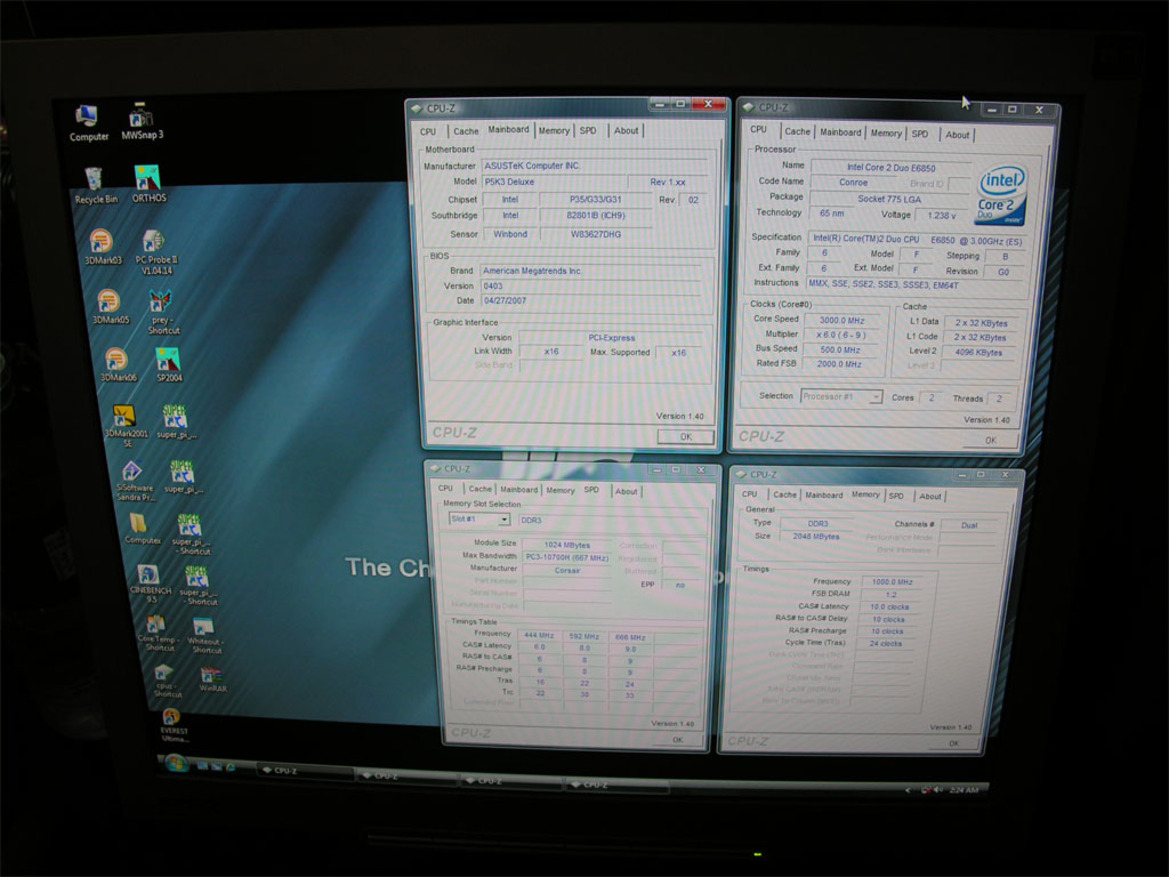Select the 3DMark05 desktop icon
This screenshot has width=1169, height=877.
point(110,307)
